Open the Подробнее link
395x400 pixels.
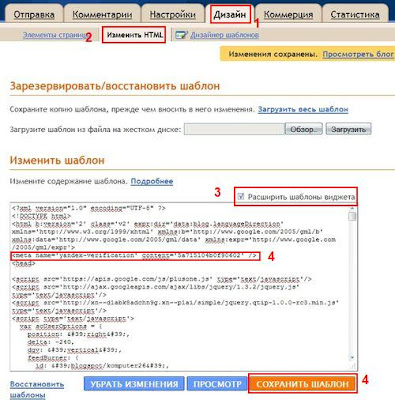(152, 181)
